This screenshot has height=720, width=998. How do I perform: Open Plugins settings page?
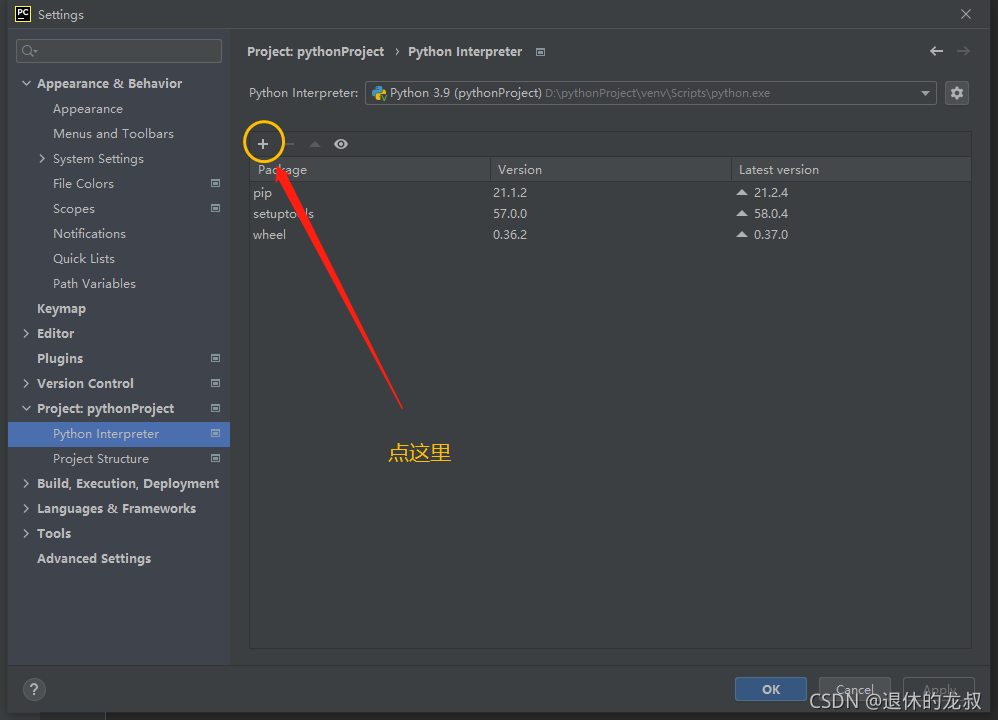click(x=60, y=358)
